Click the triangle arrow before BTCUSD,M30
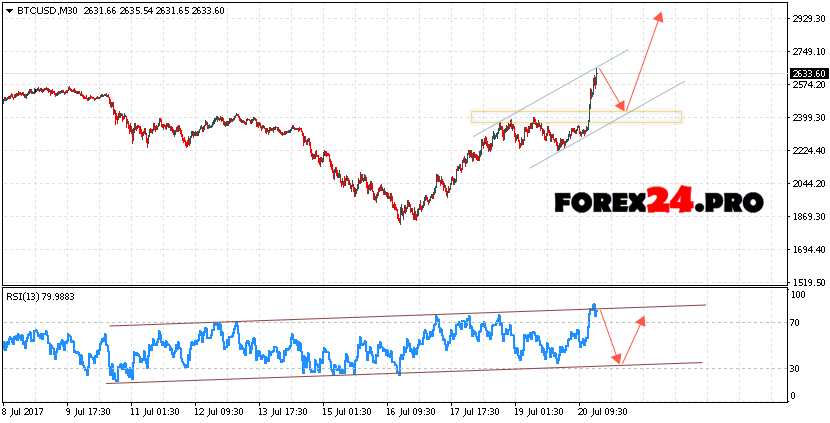The image size is (830, 423). (8, 10)
